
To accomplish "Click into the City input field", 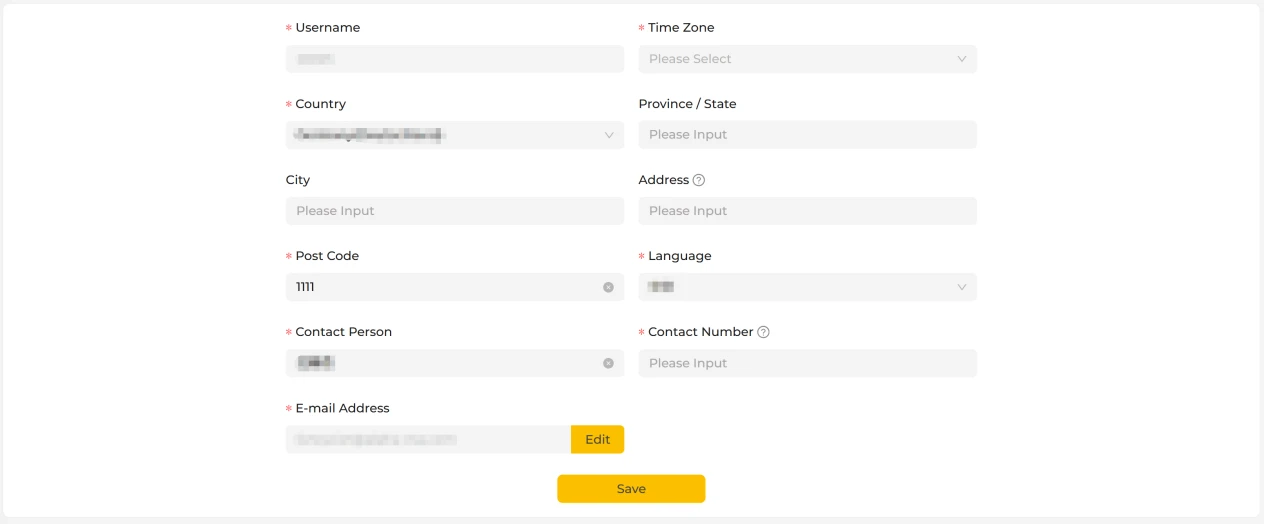I will (x=455, y=211).
